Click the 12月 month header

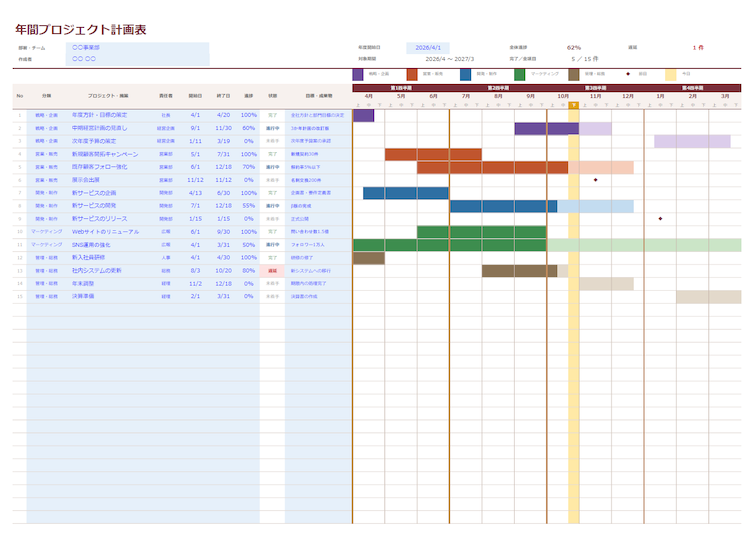click(628, 96)
